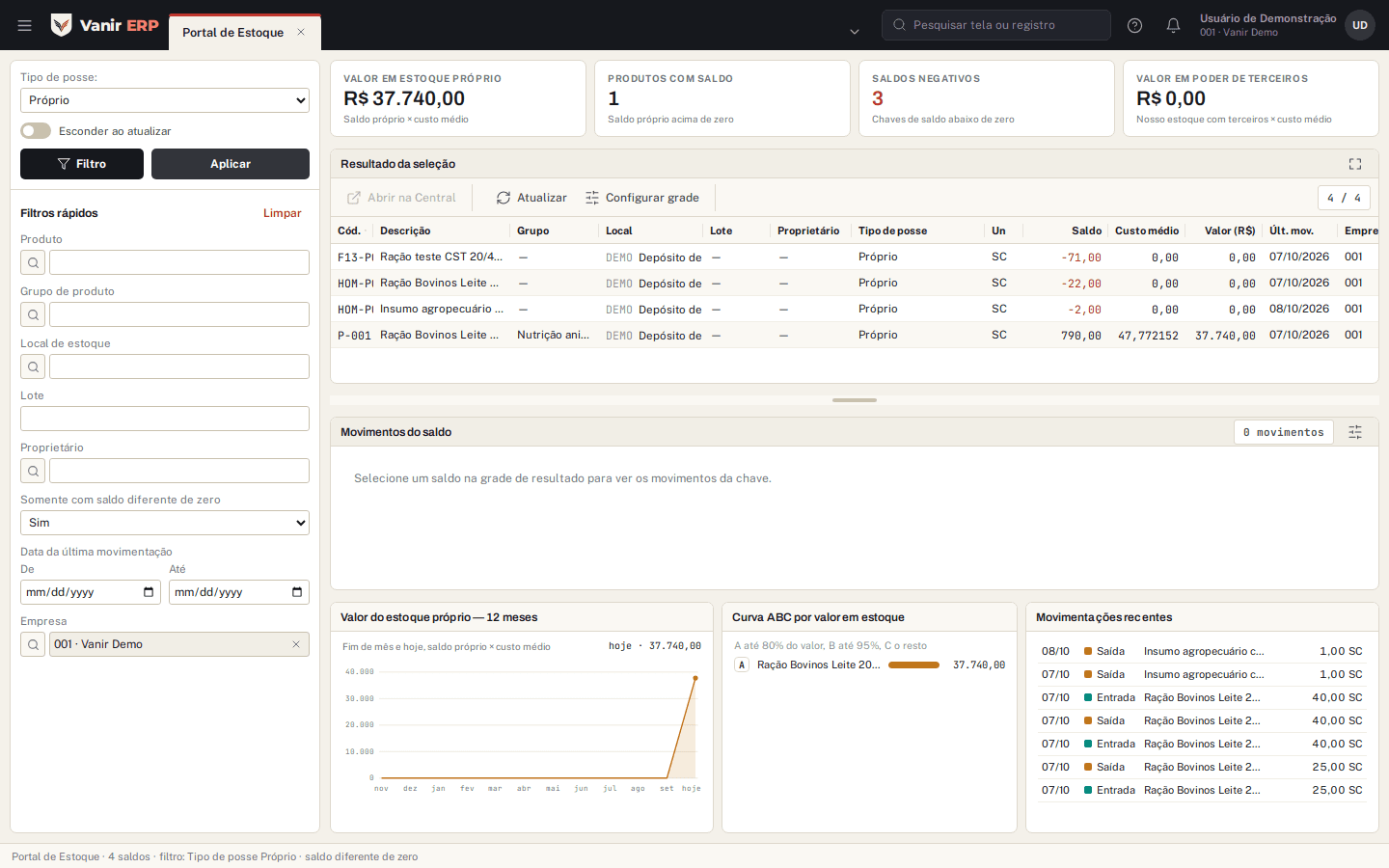1389x868 pixels.
Task: Focus the Pesquisar tela ou registro search box
Action: tap(996, 25)
